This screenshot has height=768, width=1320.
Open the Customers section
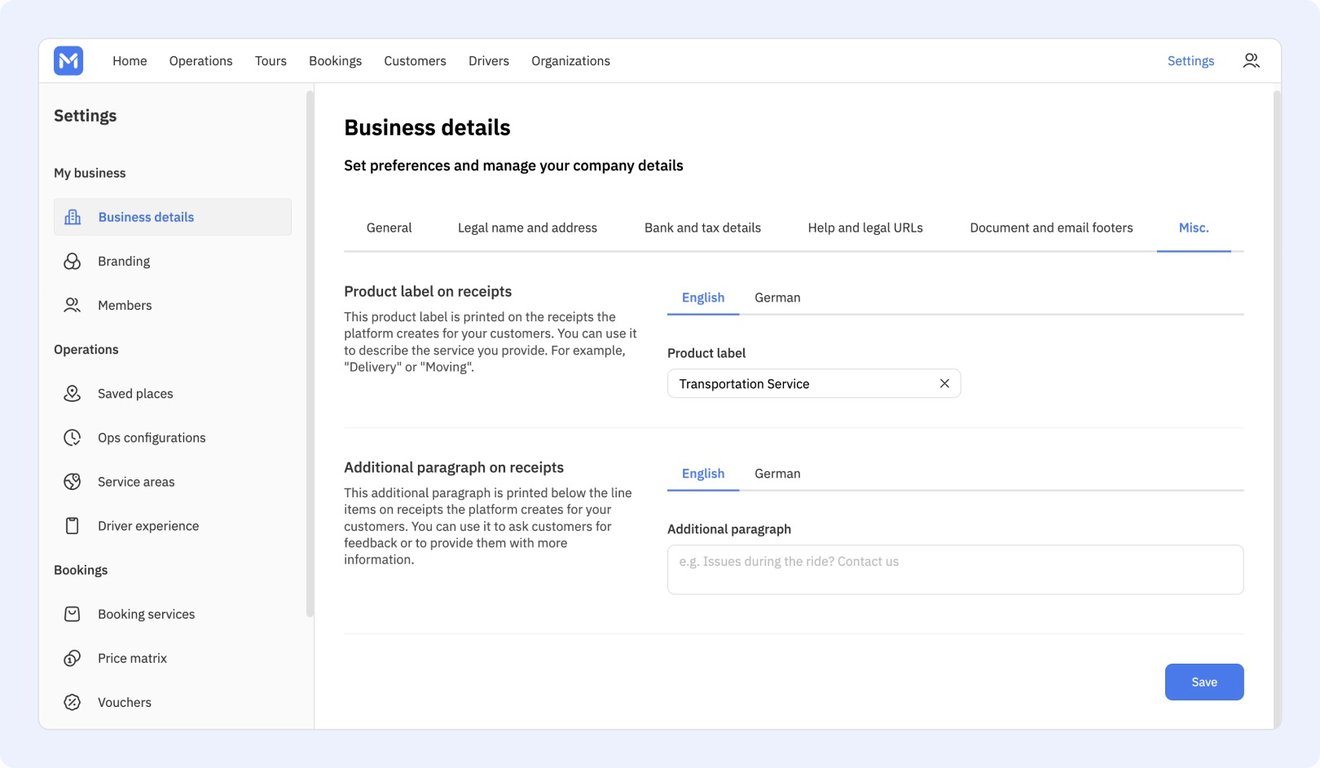pos(415,61)
